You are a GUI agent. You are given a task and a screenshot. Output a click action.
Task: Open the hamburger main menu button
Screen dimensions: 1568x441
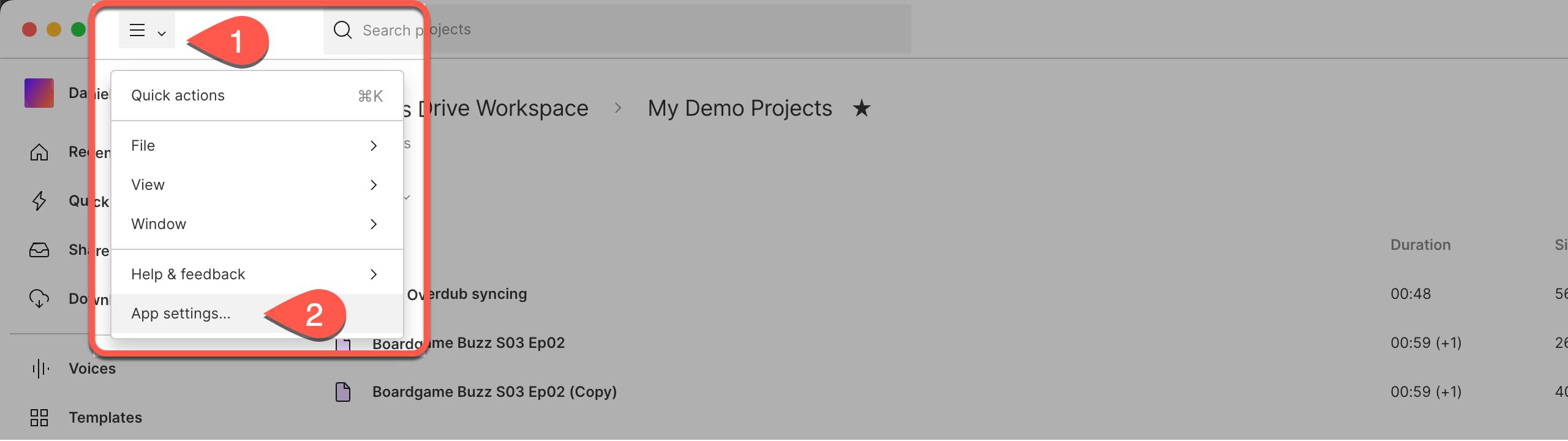tap(147, 30)
